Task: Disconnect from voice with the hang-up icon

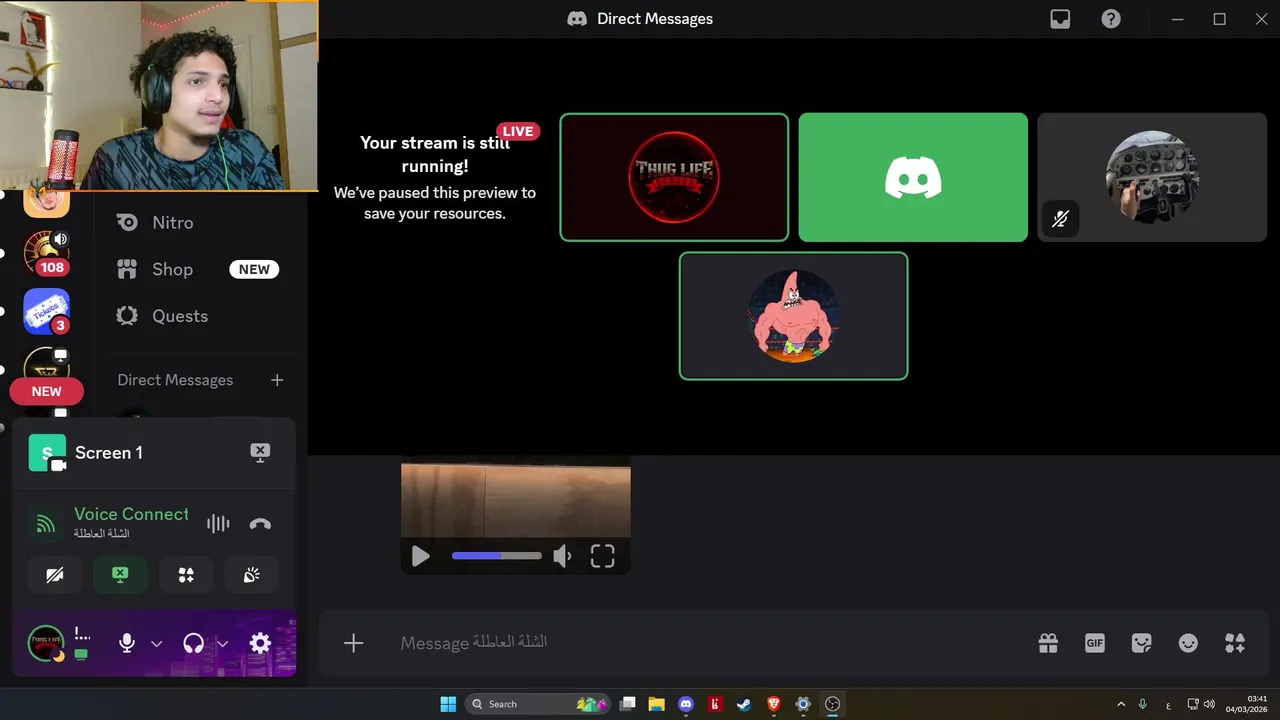Action: click(x=260, y=523)
